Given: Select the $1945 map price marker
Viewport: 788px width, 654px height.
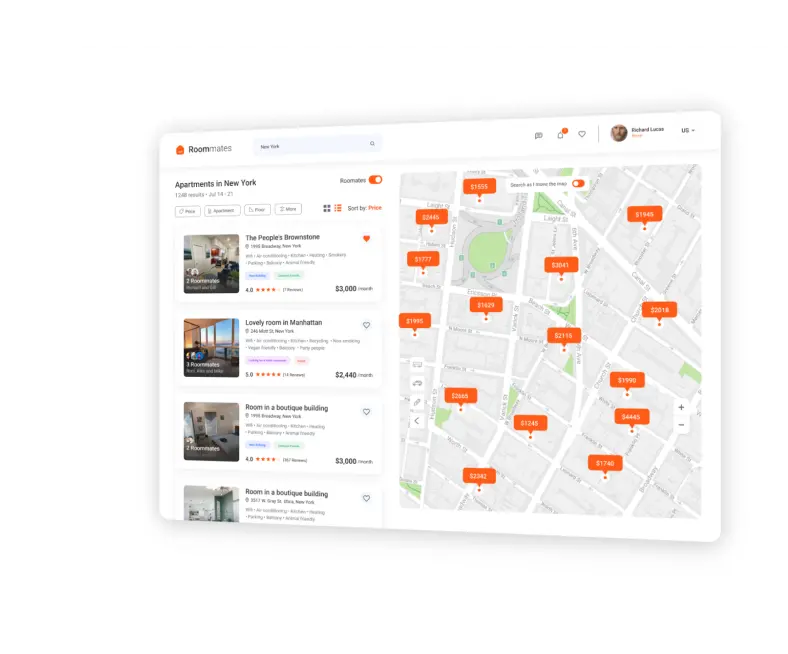Looking at the screenshot, I should click(x=644, y=215).
